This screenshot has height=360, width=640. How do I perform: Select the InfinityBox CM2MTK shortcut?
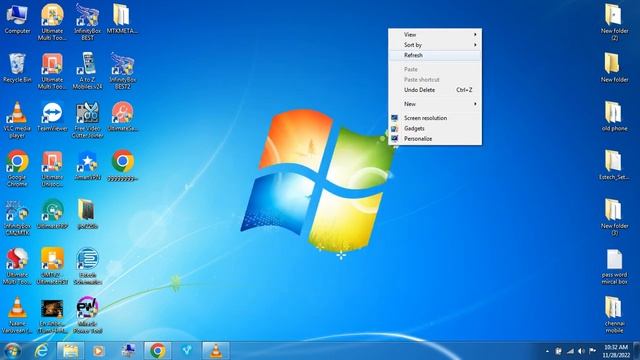(17, 217)
